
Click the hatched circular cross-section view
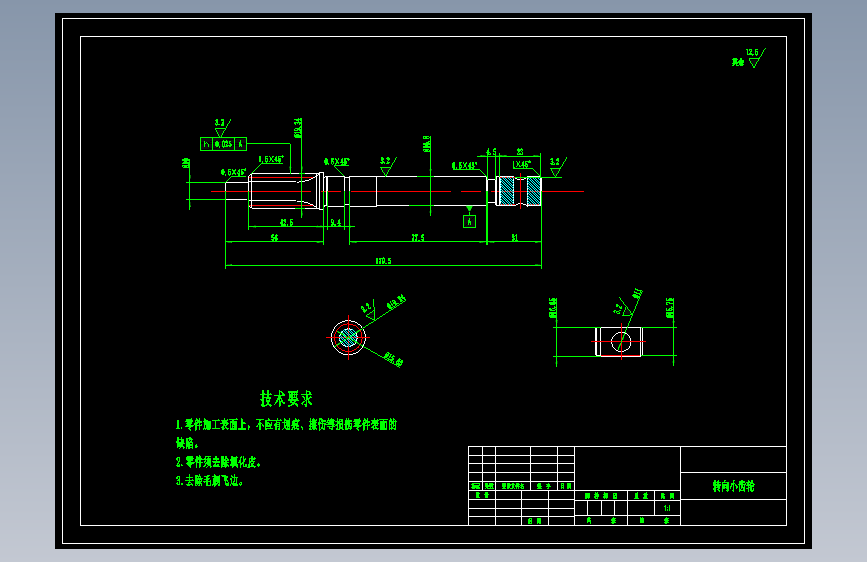348,337
